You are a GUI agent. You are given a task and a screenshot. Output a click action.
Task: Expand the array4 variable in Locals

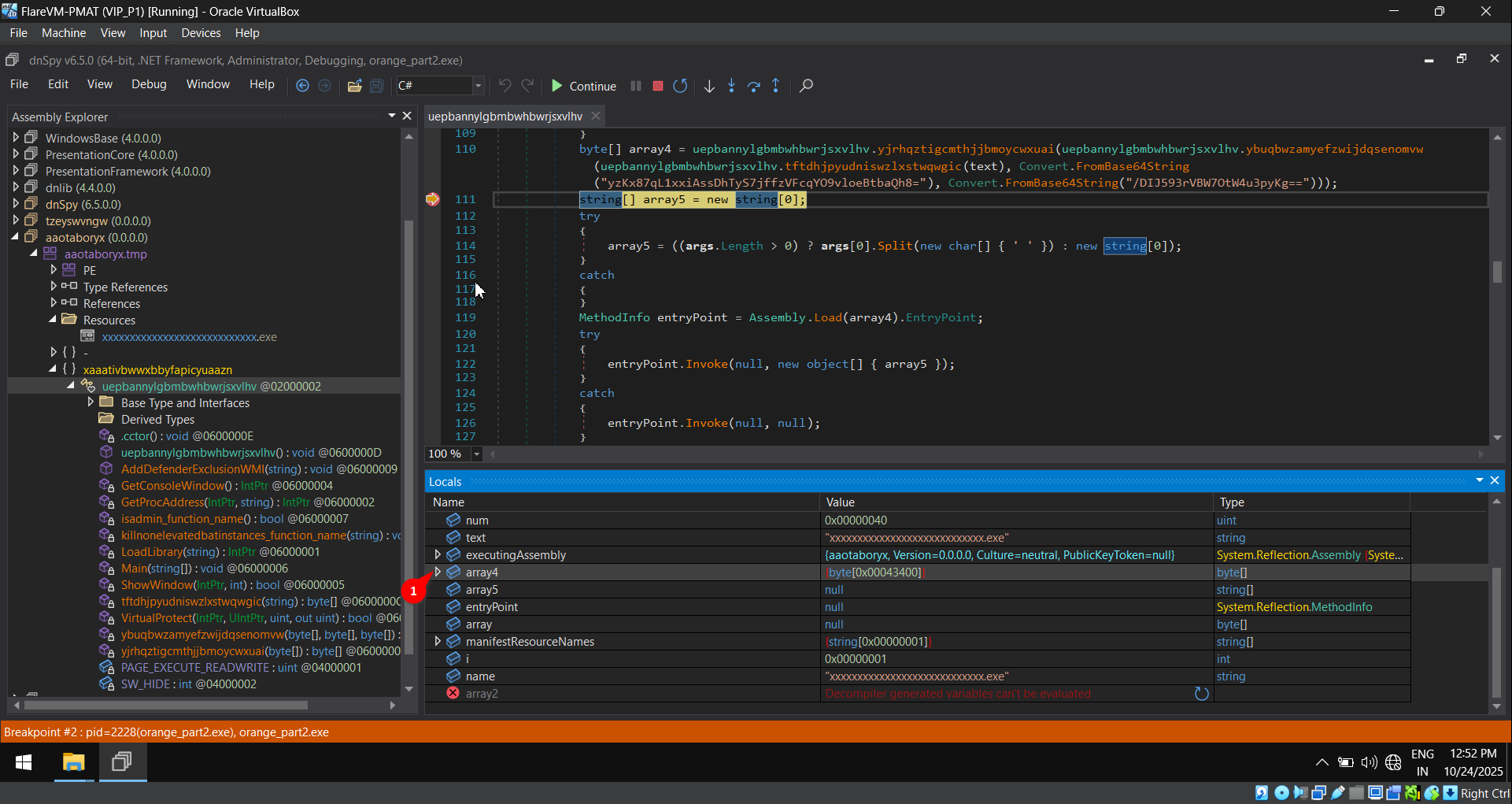pyautogui.click(x=438, y=572)
